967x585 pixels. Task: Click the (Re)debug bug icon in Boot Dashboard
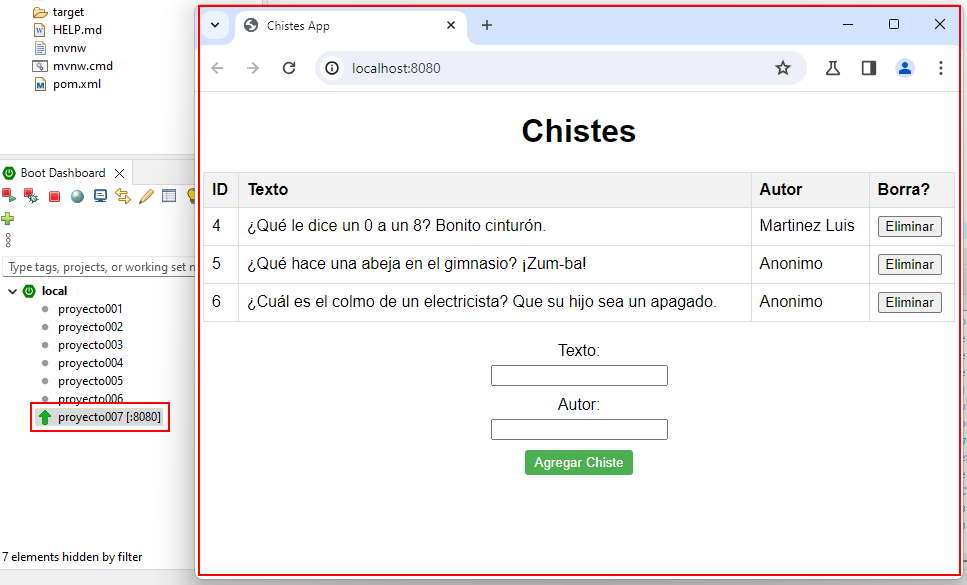pos(31,196)
